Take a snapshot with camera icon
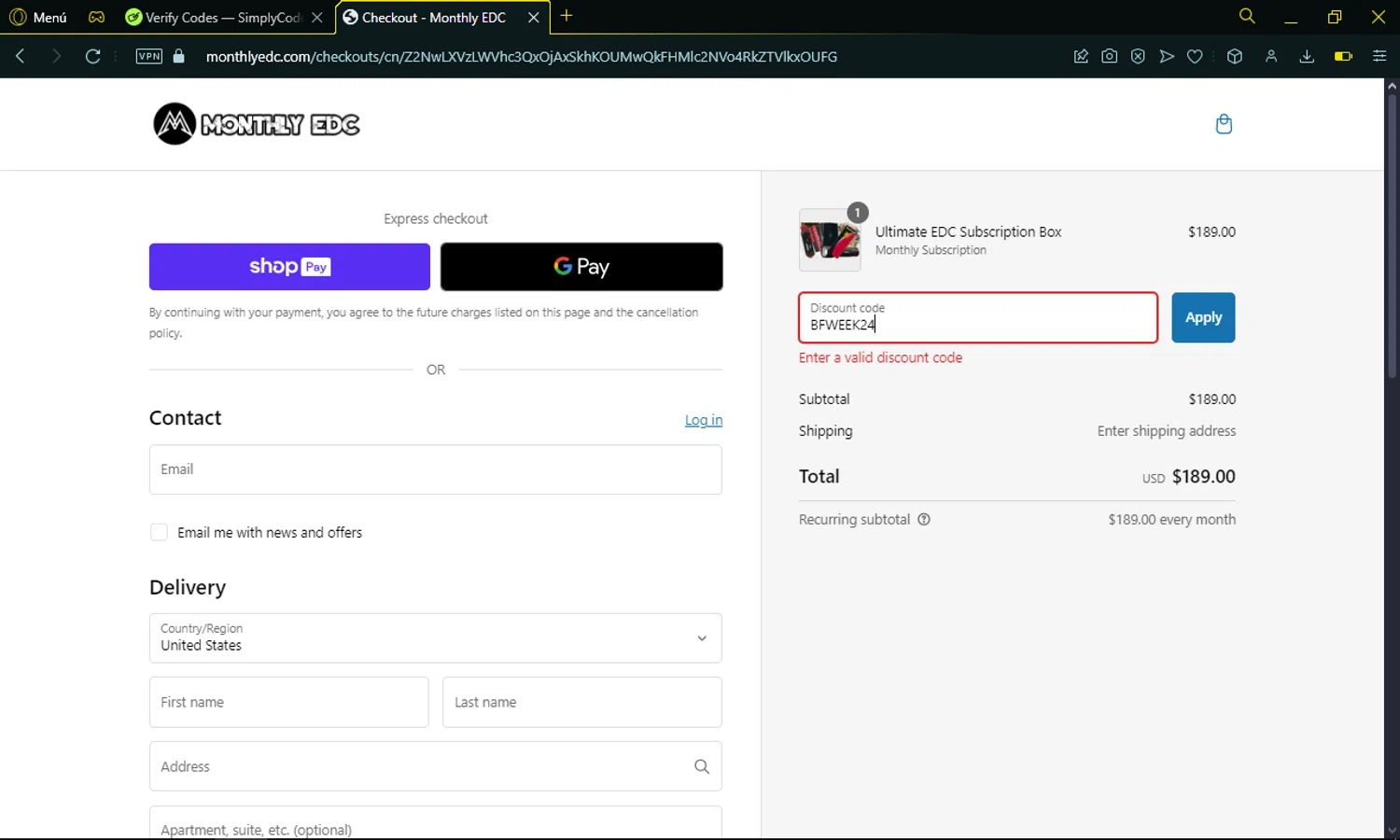Screen dimensions: 1400x840 point(1109,56)
